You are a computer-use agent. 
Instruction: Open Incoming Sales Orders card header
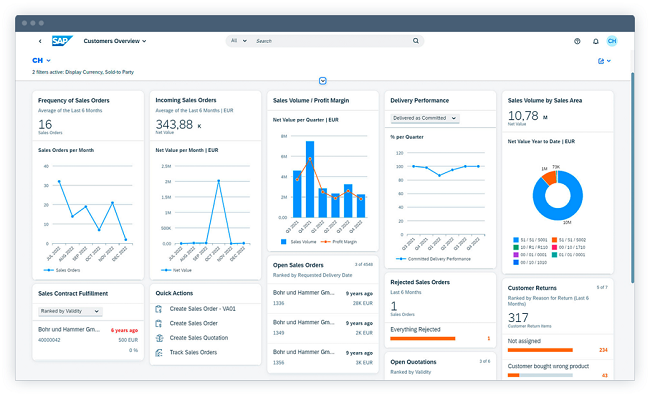click(x=205, y=116)
